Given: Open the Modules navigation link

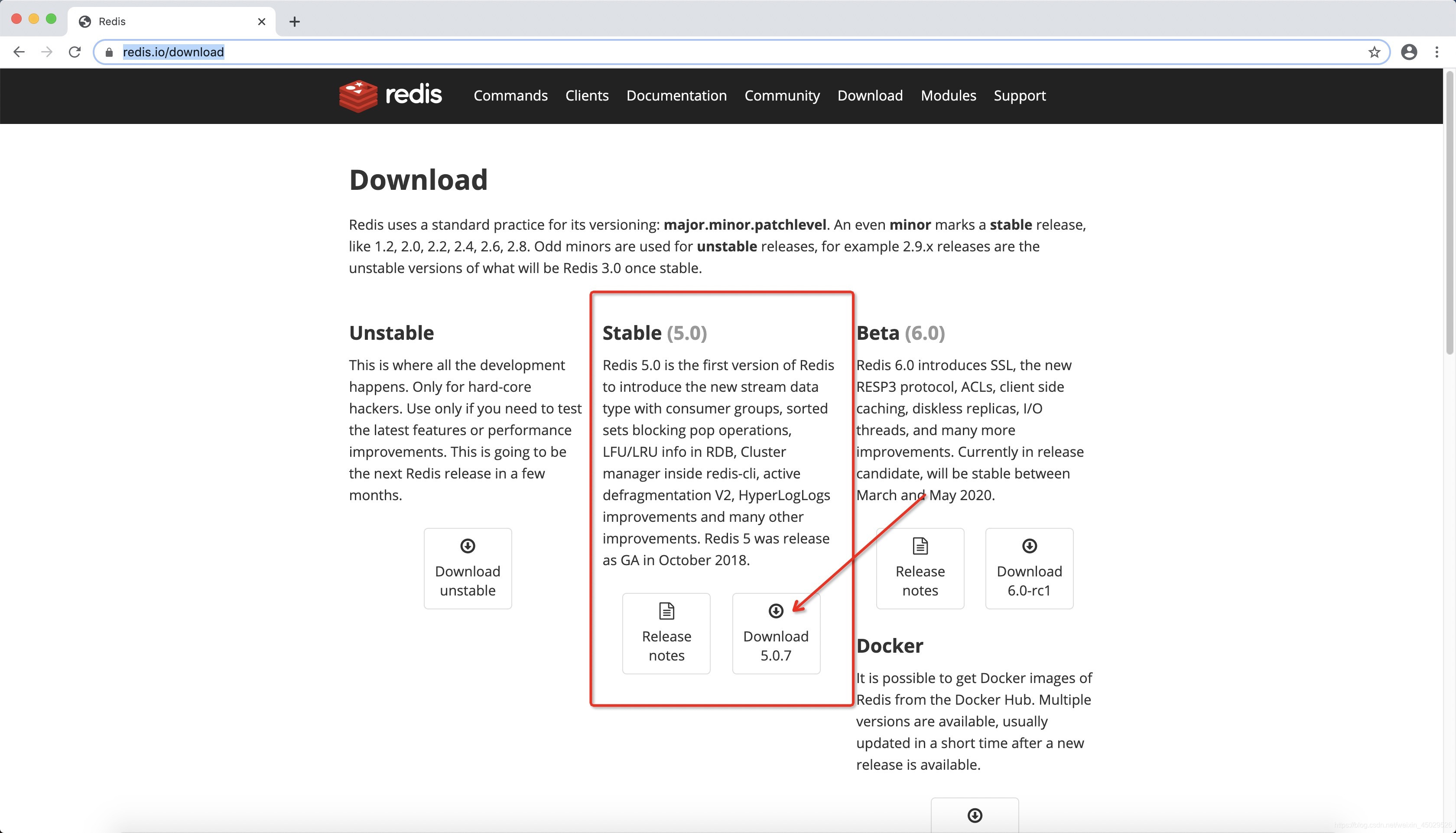Looking at the screenshot, I should point(948,95).
